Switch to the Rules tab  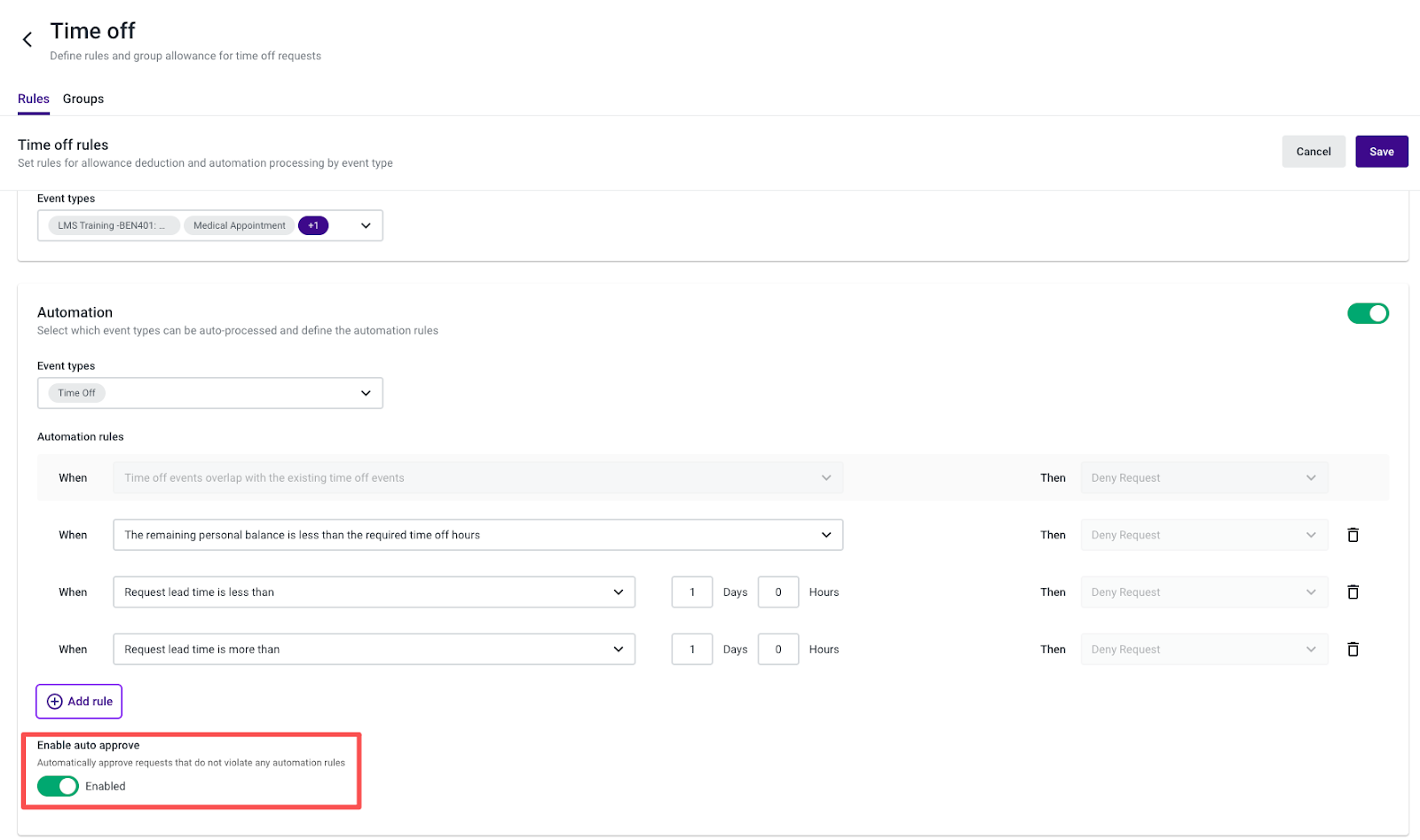click(x=34, y=98)
